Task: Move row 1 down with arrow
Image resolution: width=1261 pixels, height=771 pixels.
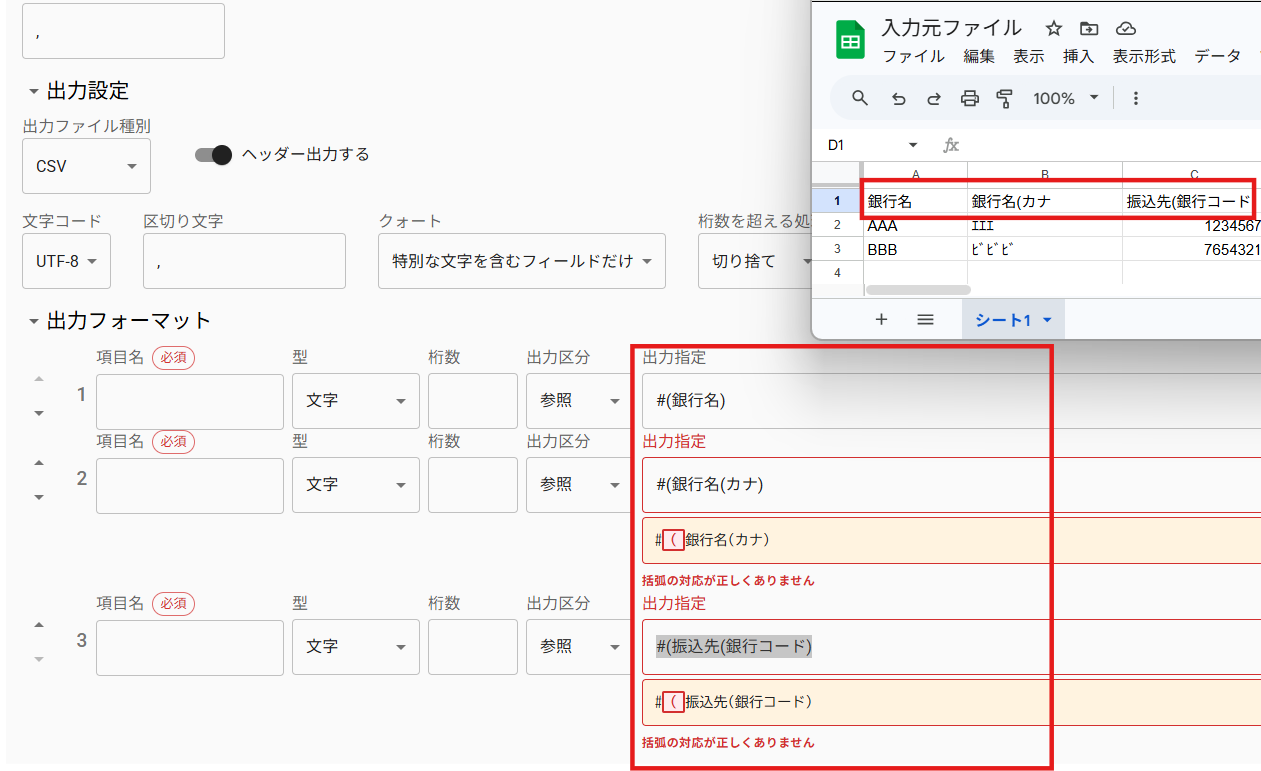Action: [x=39, y=413]
